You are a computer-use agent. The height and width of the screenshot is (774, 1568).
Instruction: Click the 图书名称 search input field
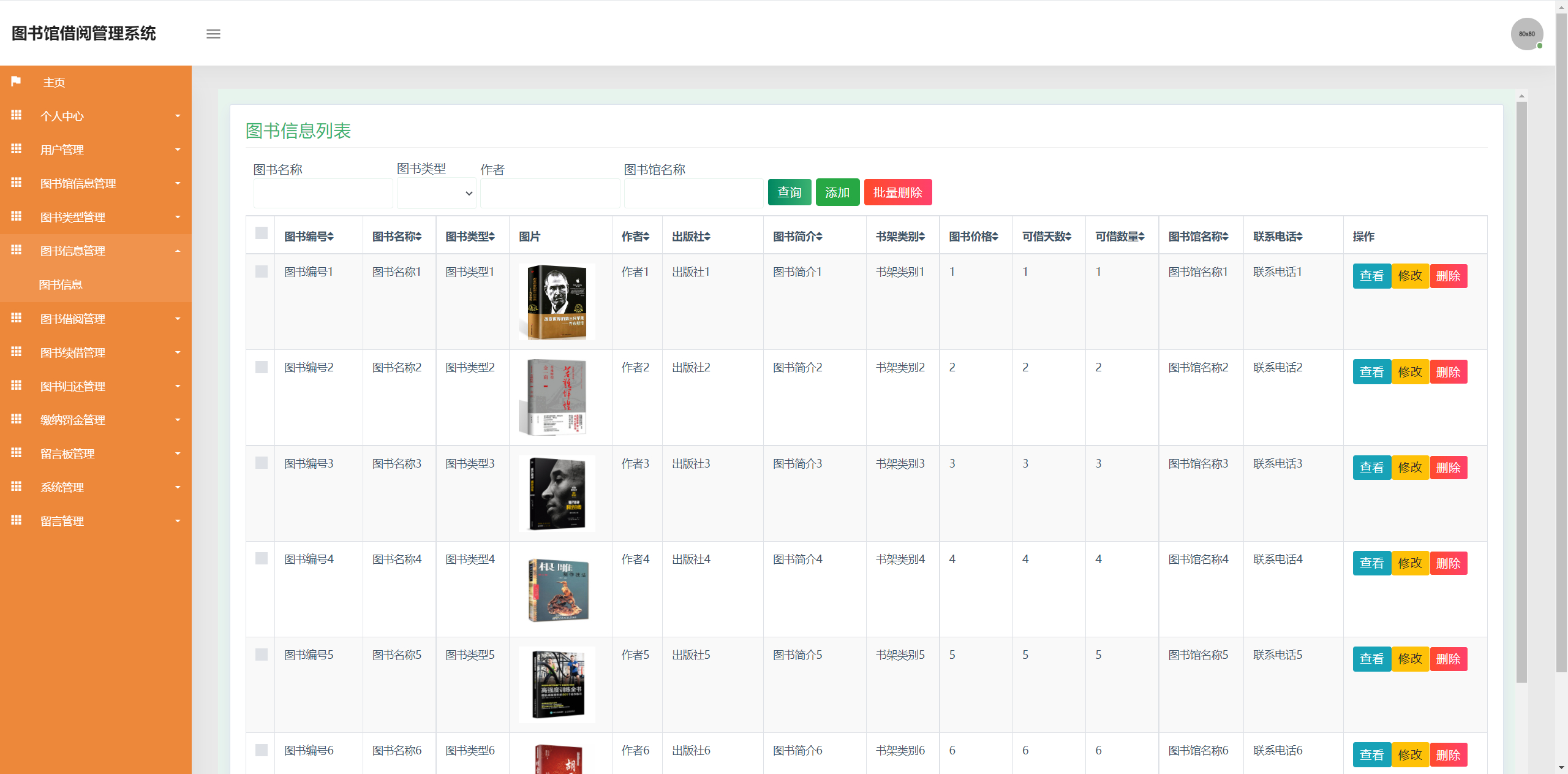coord(323,194)
